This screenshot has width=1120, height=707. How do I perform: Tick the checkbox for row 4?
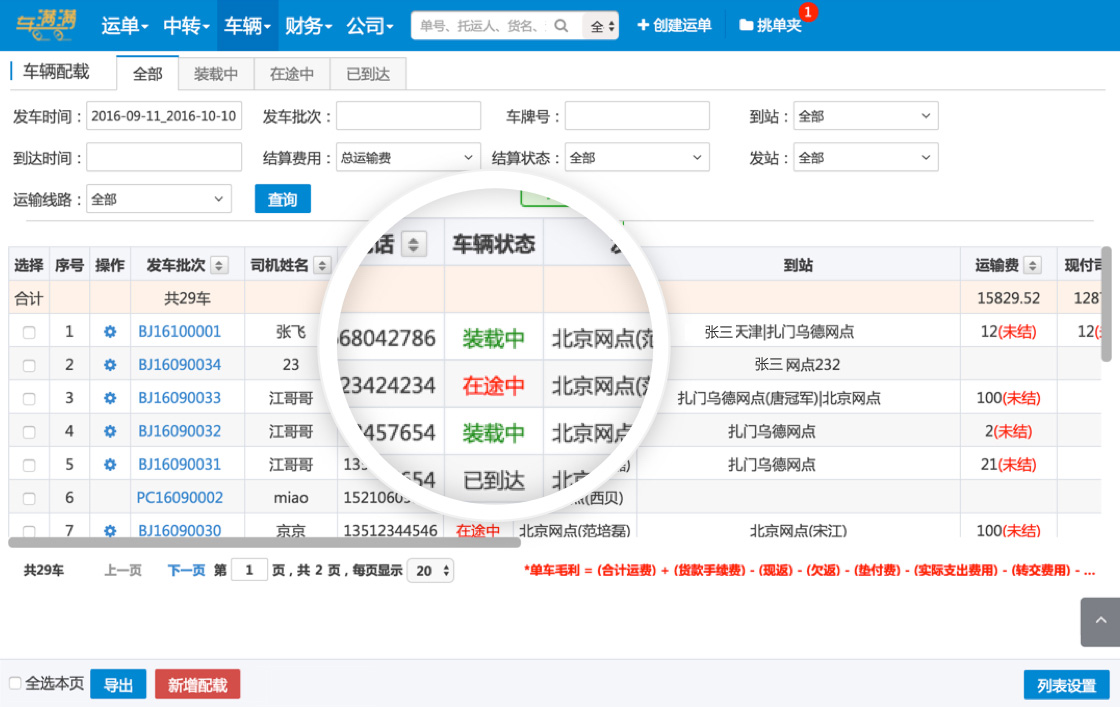pyautogui.click(x=29, y=432)
